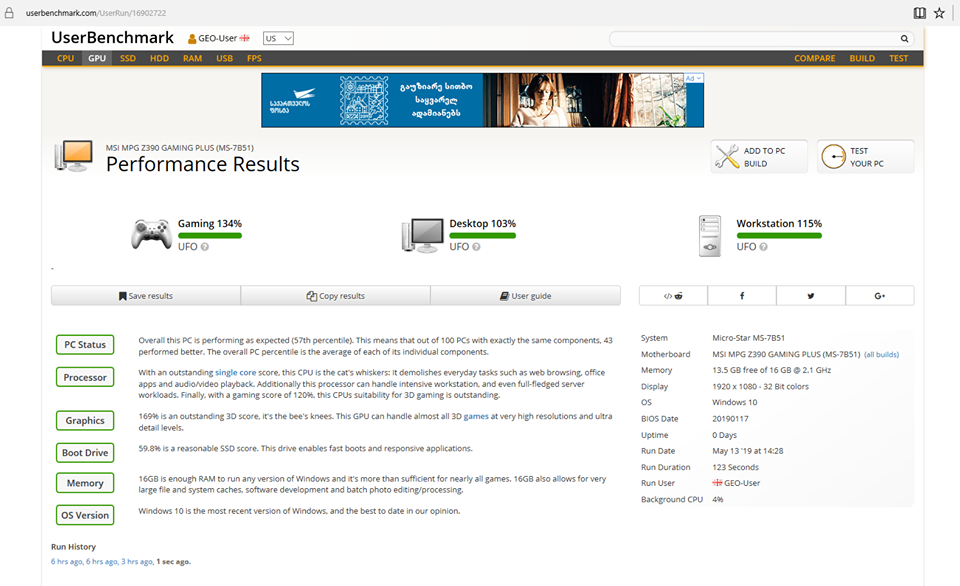This screenshot has height=586, width=960.
Task: Open the SSD tab
Action: (x=128, y=58)
